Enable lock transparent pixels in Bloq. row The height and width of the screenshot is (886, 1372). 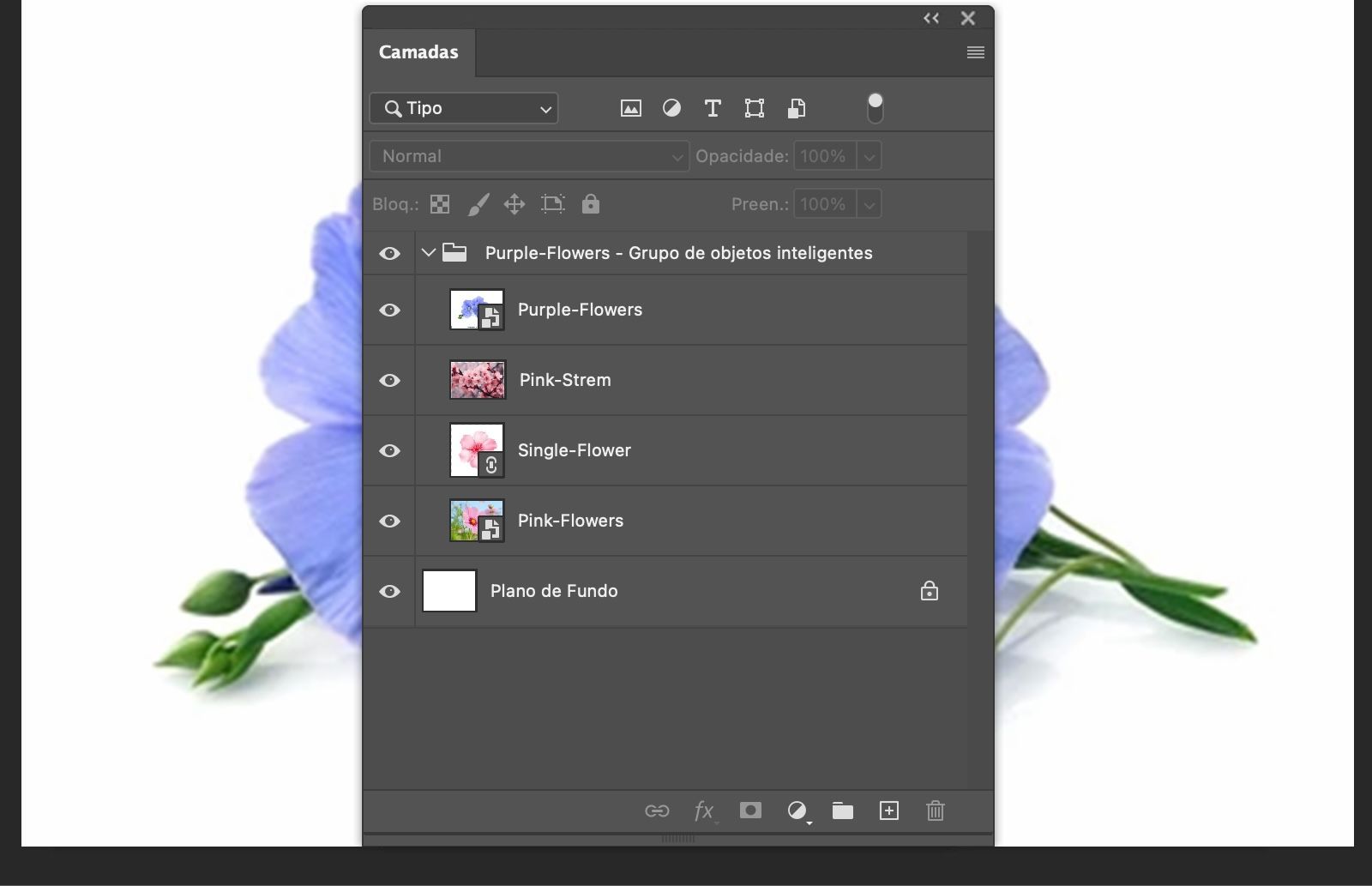(x=439, y=204)
